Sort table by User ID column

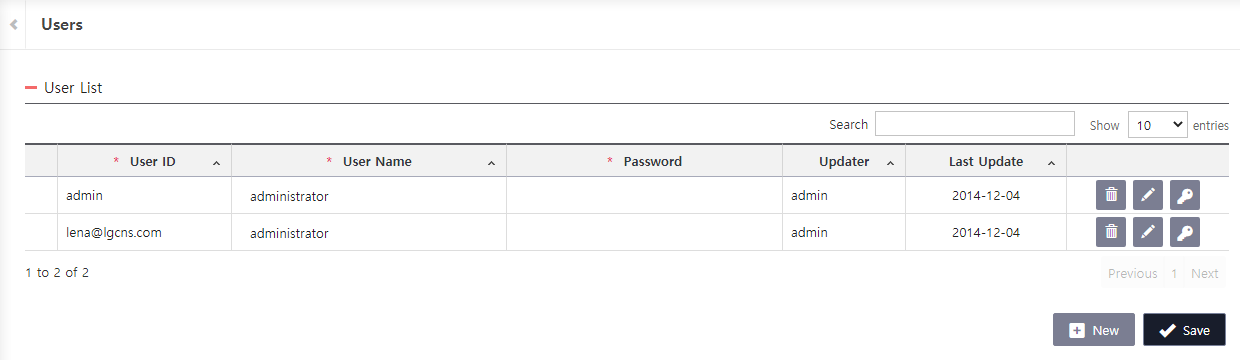[x=144, y=162]
